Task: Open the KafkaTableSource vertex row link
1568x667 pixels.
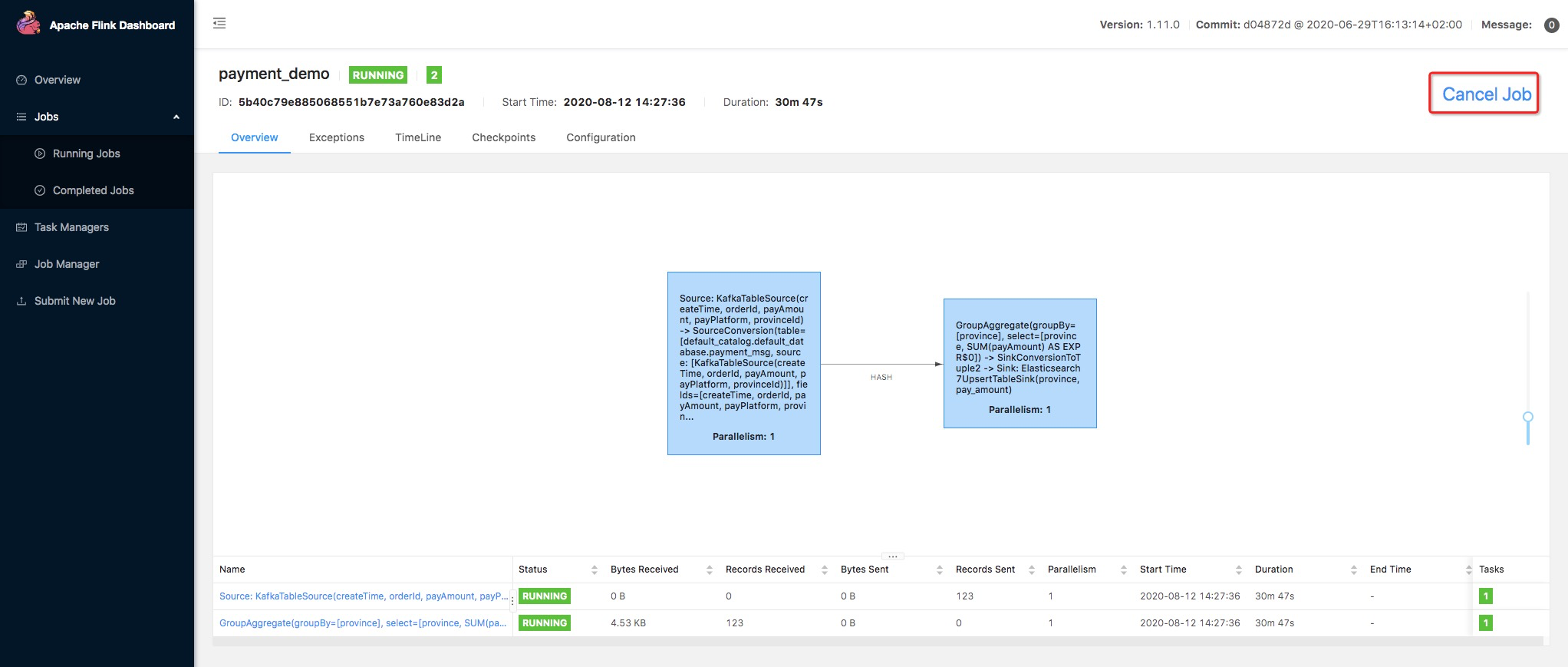Action: (x=363, y=596)
